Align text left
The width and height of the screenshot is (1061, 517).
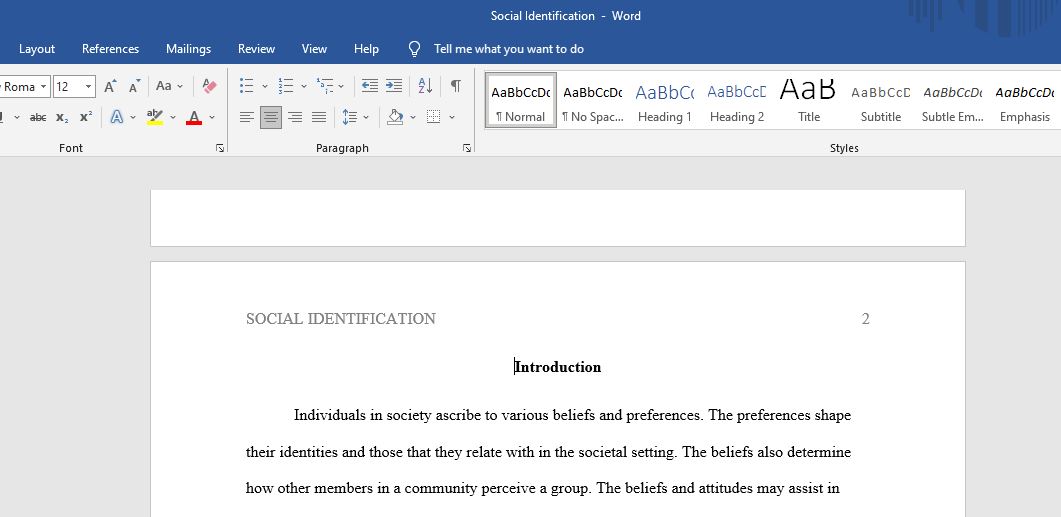tap(247, 117)
